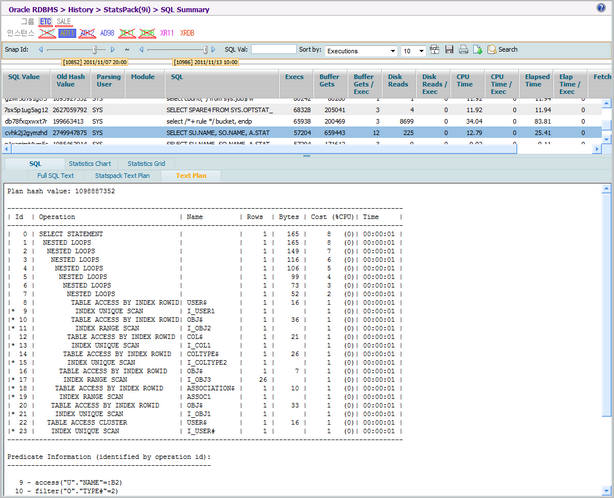Click the Search magnifier button
Viewport: 614px width, 498px height.
(x=502, y=50)
